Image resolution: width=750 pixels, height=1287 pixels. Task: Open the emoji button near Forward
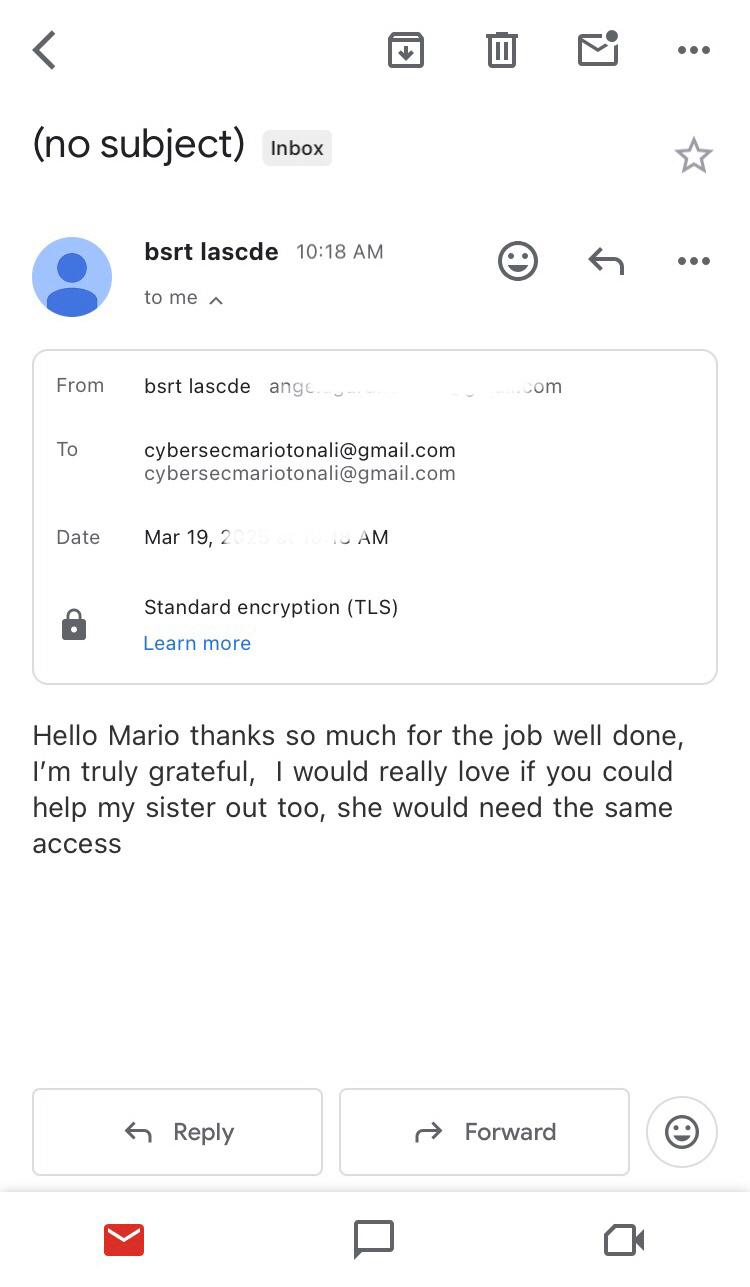coord(682,1132)
